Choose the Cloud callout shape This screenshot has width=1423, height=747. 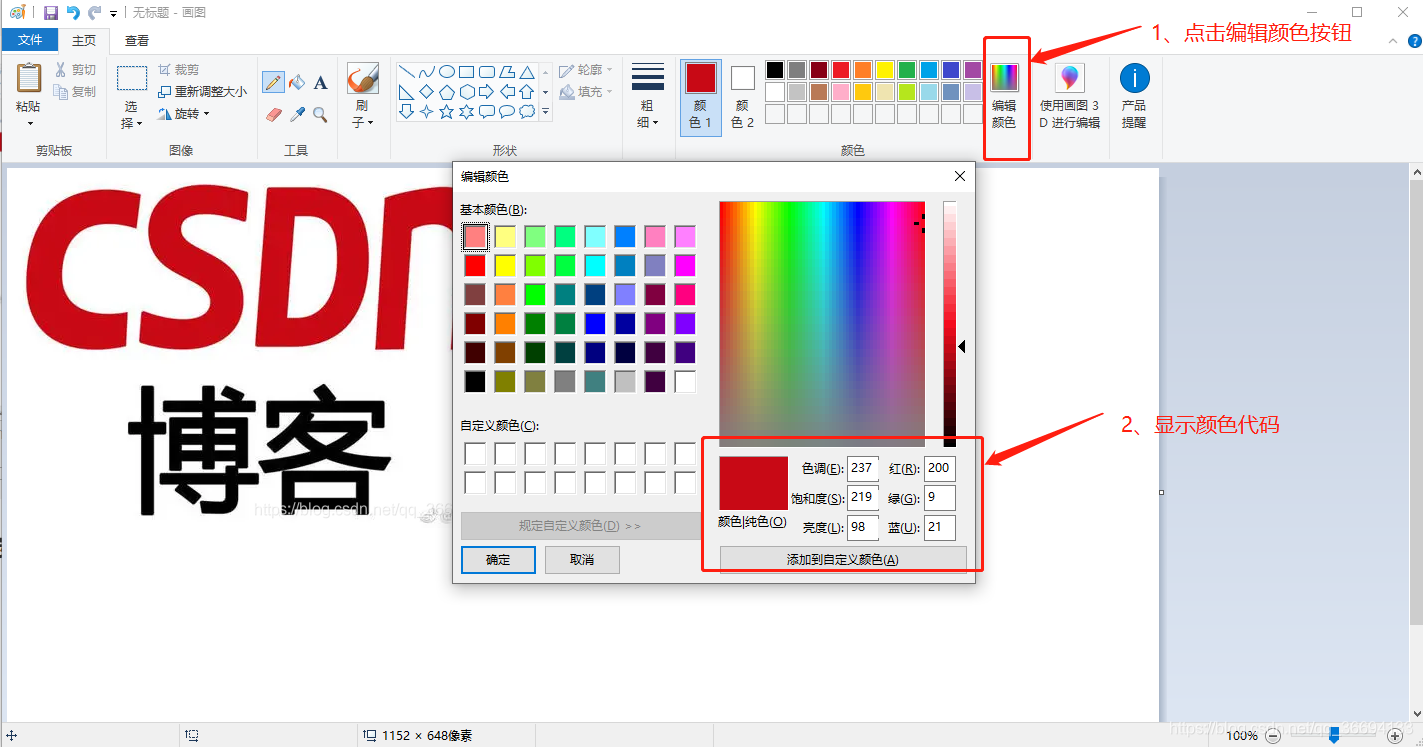pyautogui.click(x=527, y=112)
